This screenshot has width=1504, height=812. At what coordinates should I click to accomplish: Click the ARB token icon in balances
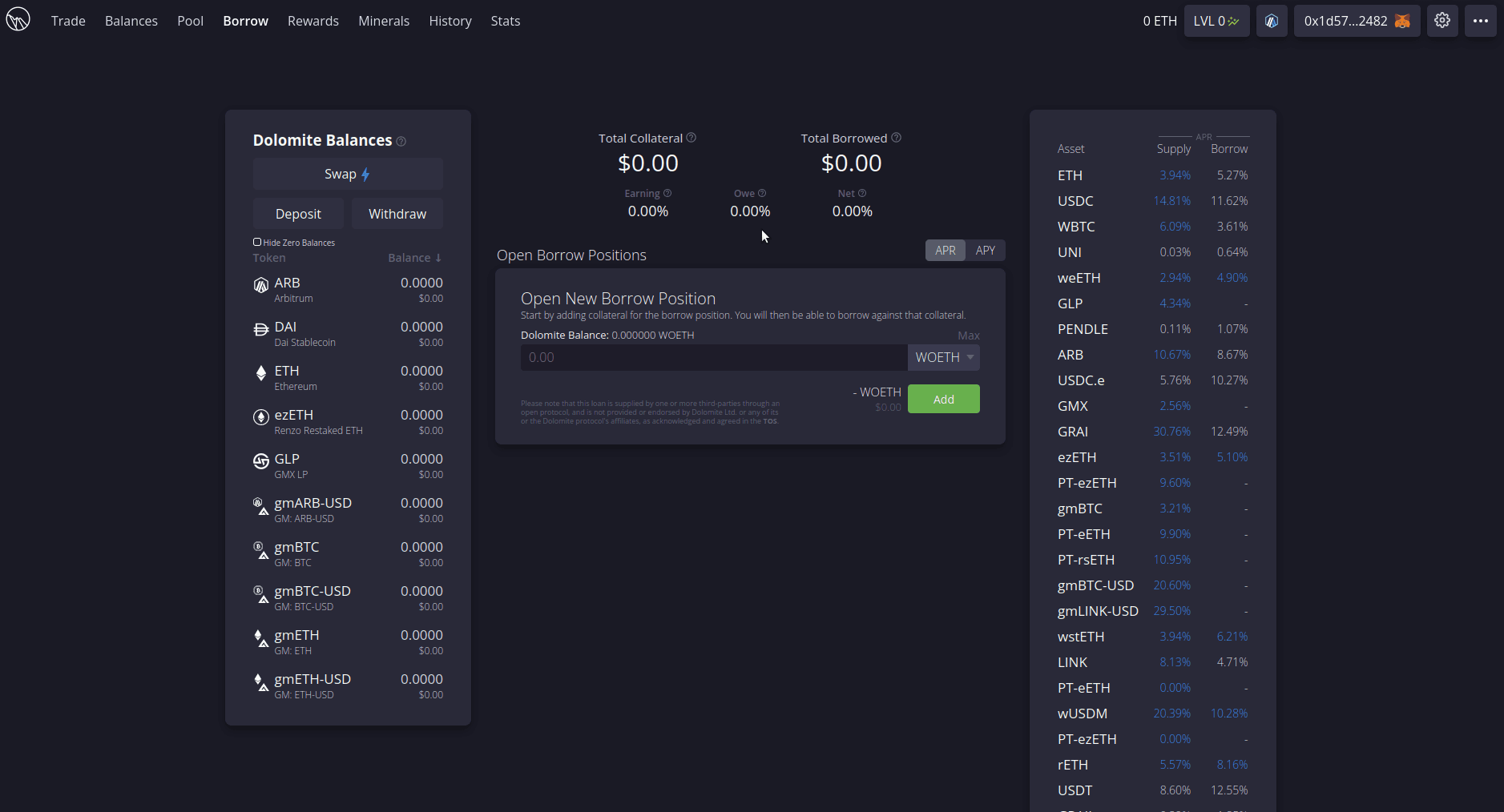click(260, 285)
